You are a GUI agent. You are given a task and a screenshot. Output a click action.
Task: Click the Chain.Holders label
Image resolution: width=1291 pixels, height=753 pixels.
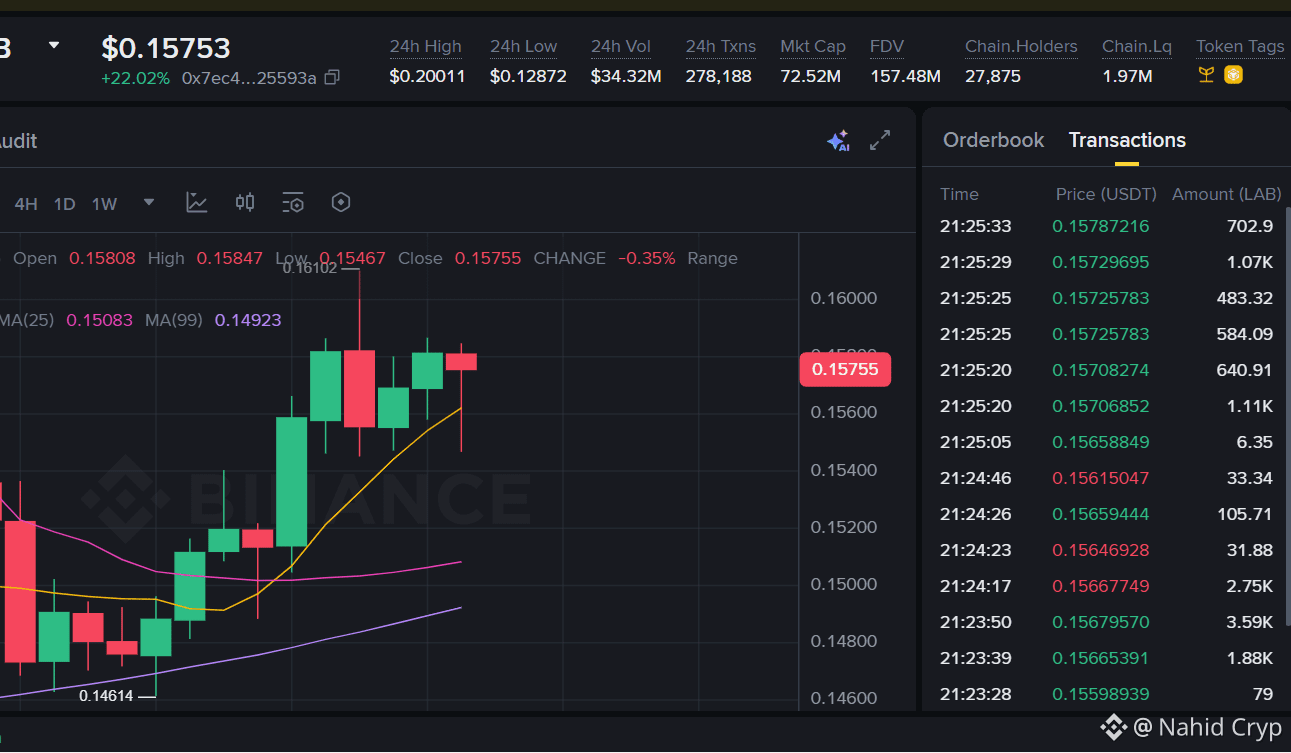pyautogui.click(x=1021, y=46)
